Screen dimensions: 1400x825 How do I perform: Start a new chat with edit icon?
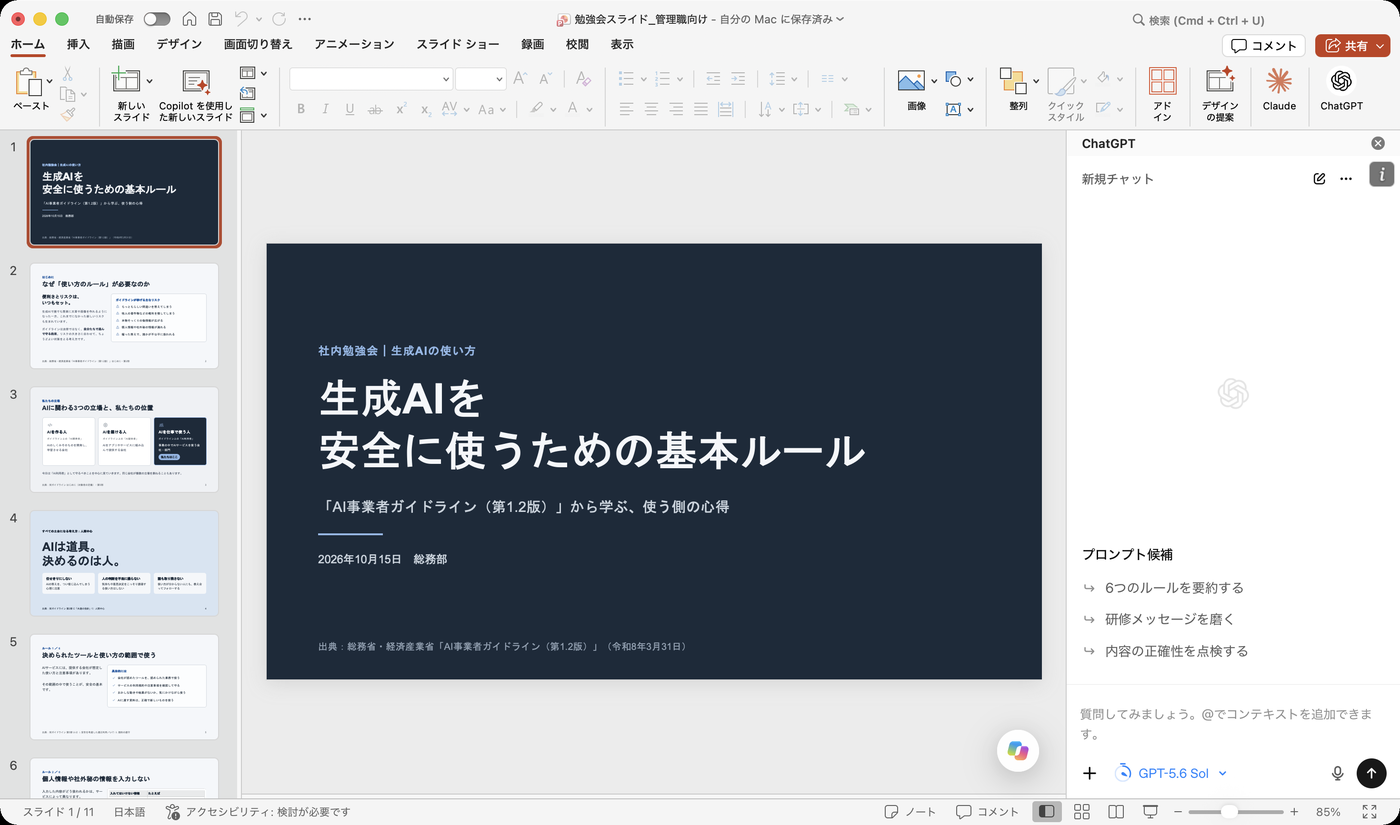(1319, 179)
